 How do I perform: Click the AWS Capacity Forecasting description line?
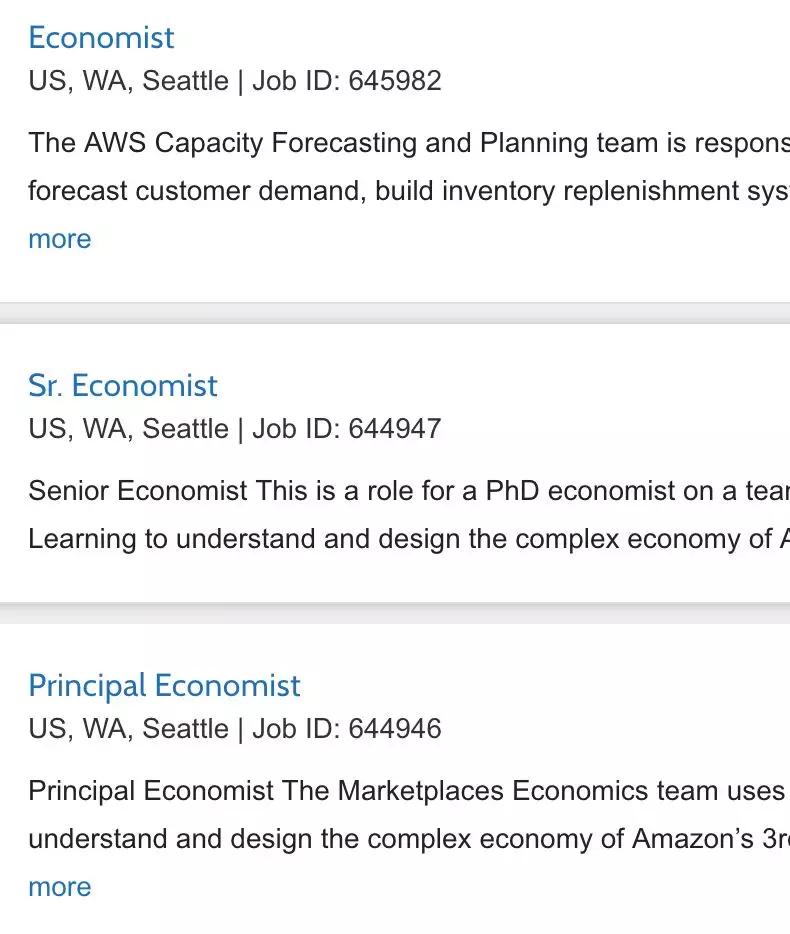409,144
